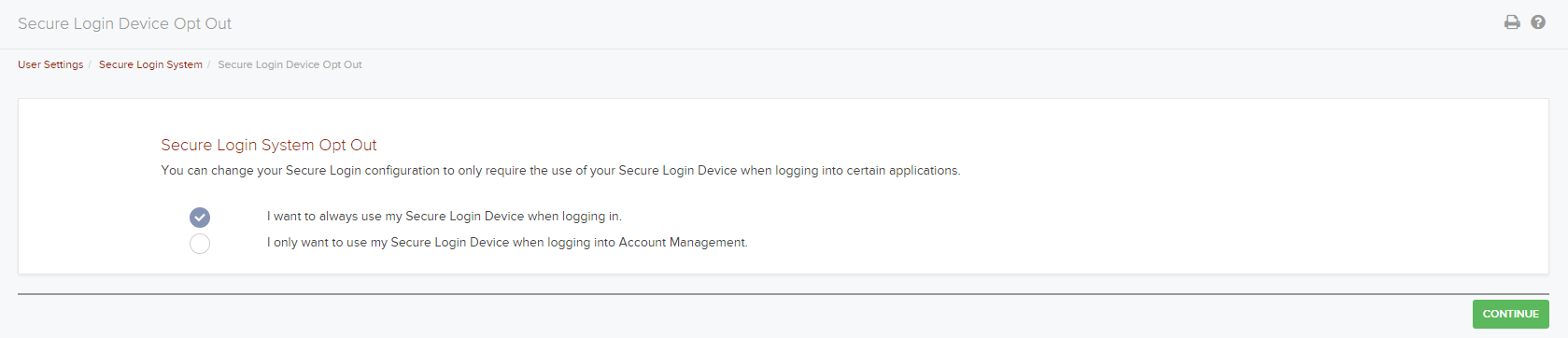The height and width of the screenshot is (338, 1568).
Task: Click the Secure Login Device Opt Out breadcrumb
Action: pos(290,64)
